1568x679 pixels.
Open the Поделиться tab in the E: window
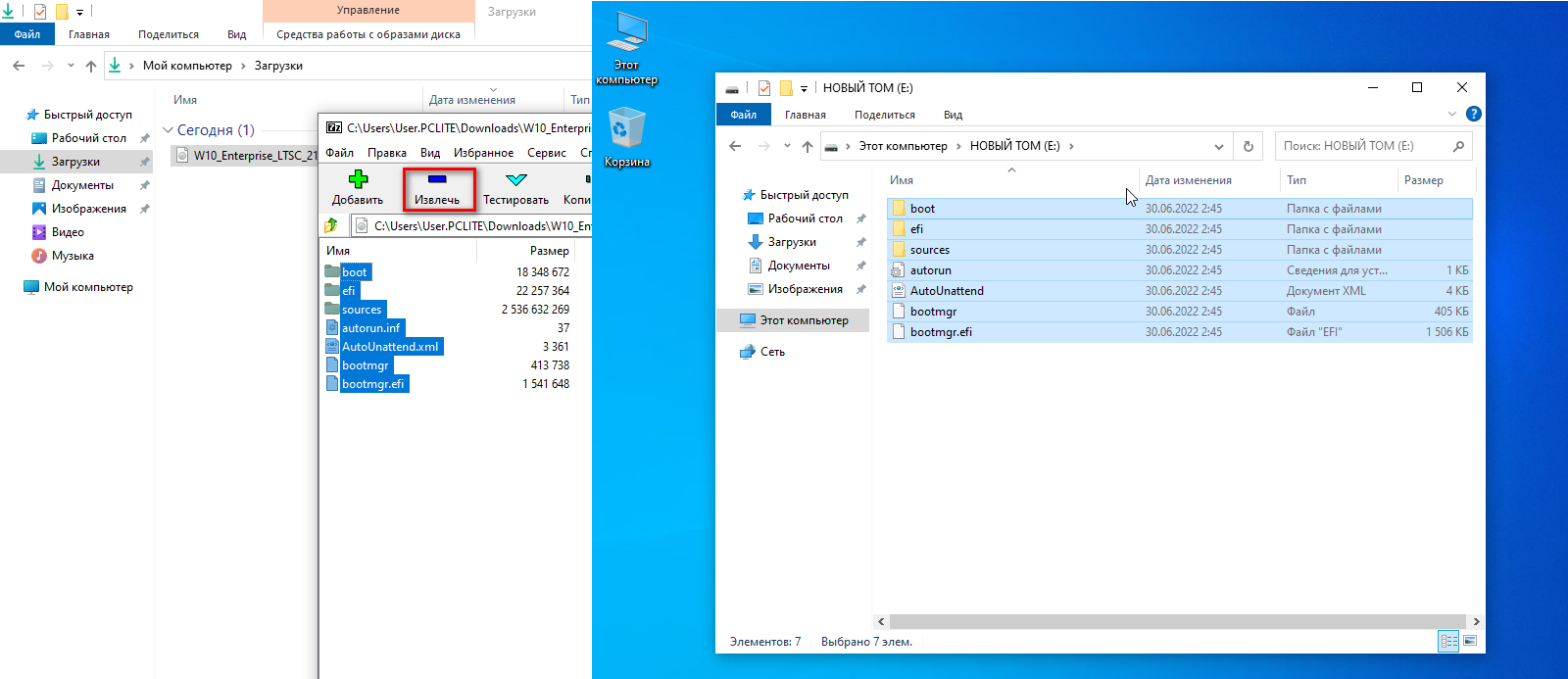pos(884,115)
